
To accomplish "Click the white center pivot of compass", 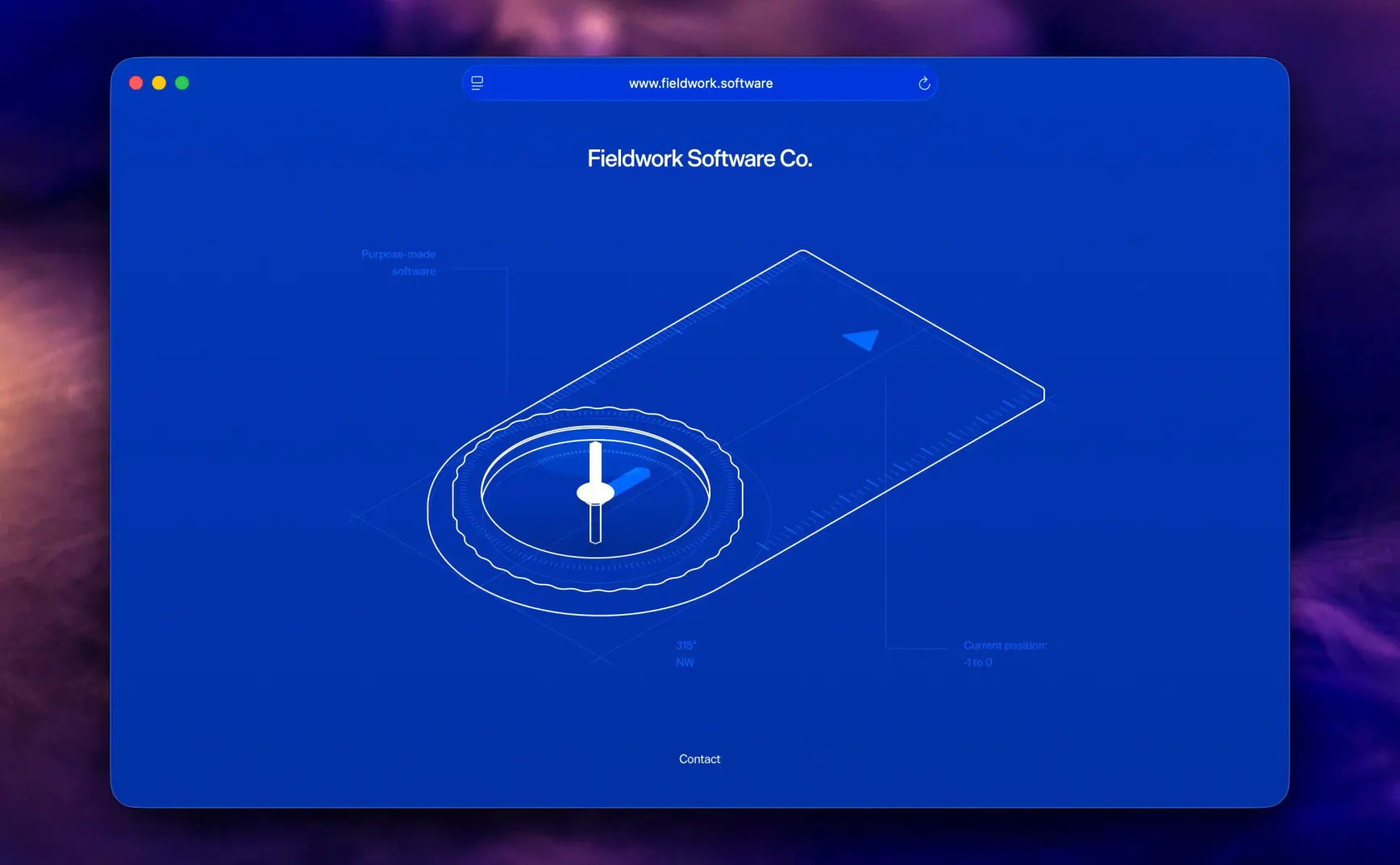I will click(595, 493).
